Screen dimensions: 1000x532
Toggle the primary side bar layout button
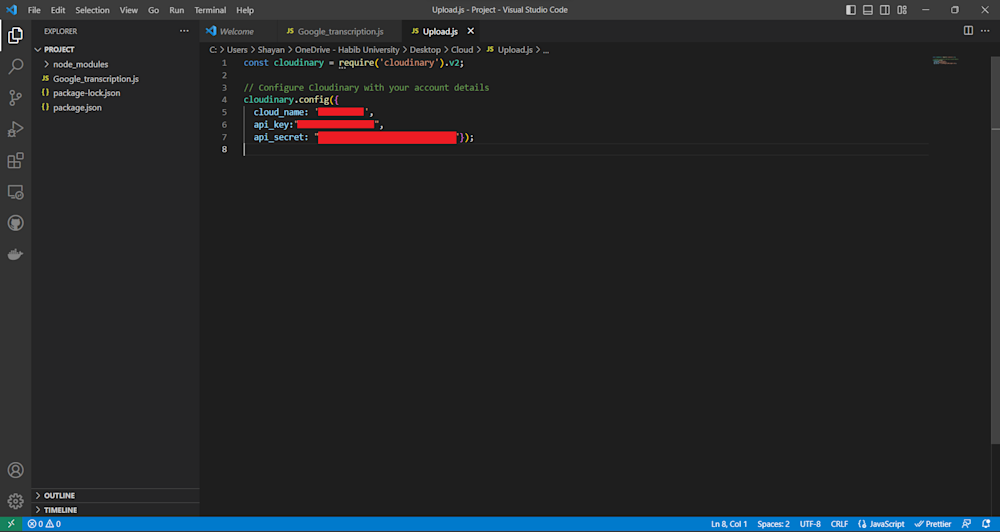[851, 10]
